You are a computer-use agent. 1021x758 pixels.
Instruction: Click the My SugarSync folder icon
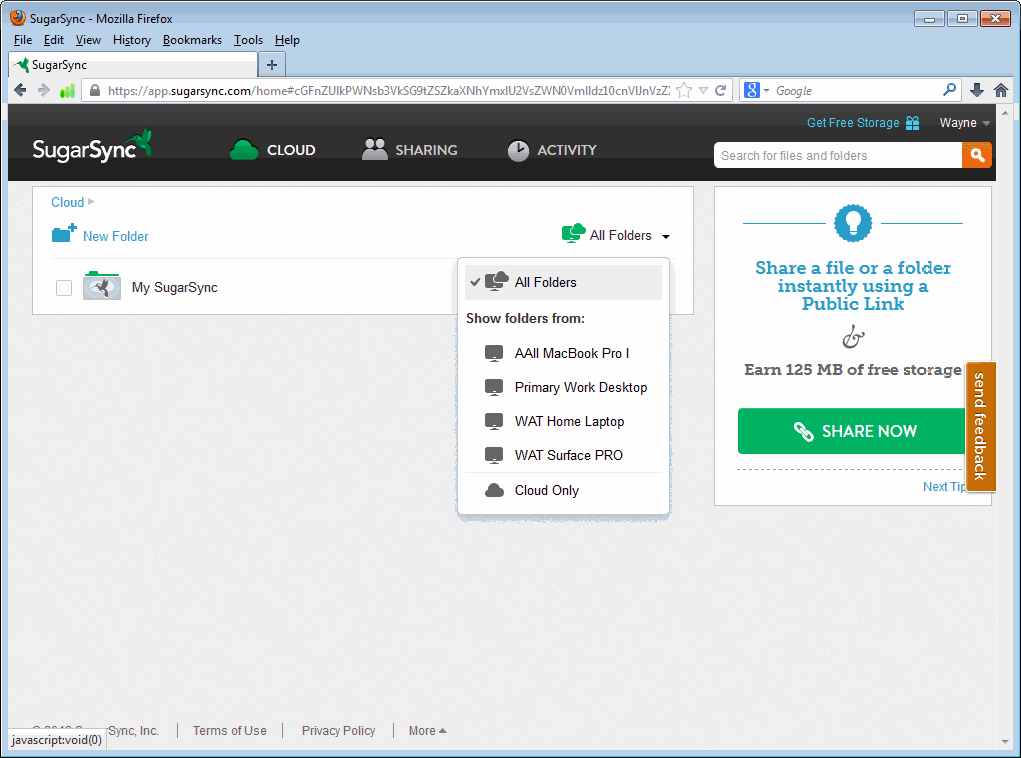click(x=101, y=286)
